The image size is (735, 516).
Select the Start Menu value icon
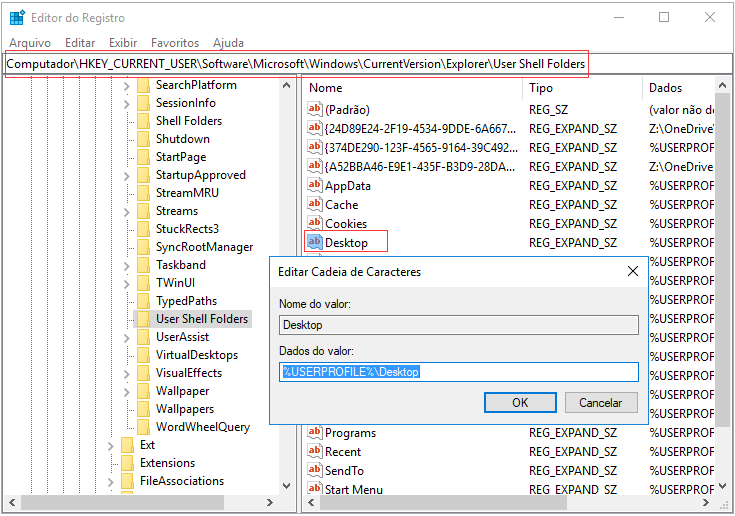coord(314,489)
